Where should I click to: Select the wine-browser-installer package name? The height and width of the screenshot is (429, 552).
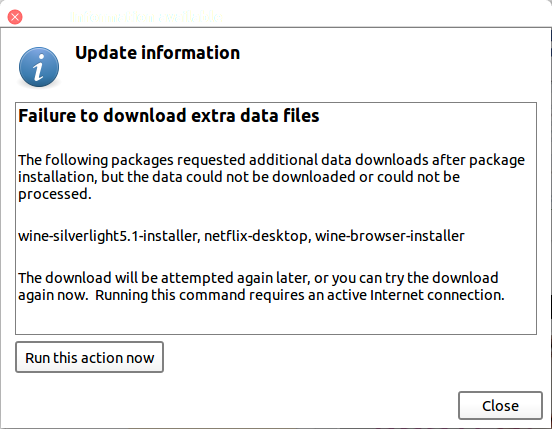click(x=390, y=236)
